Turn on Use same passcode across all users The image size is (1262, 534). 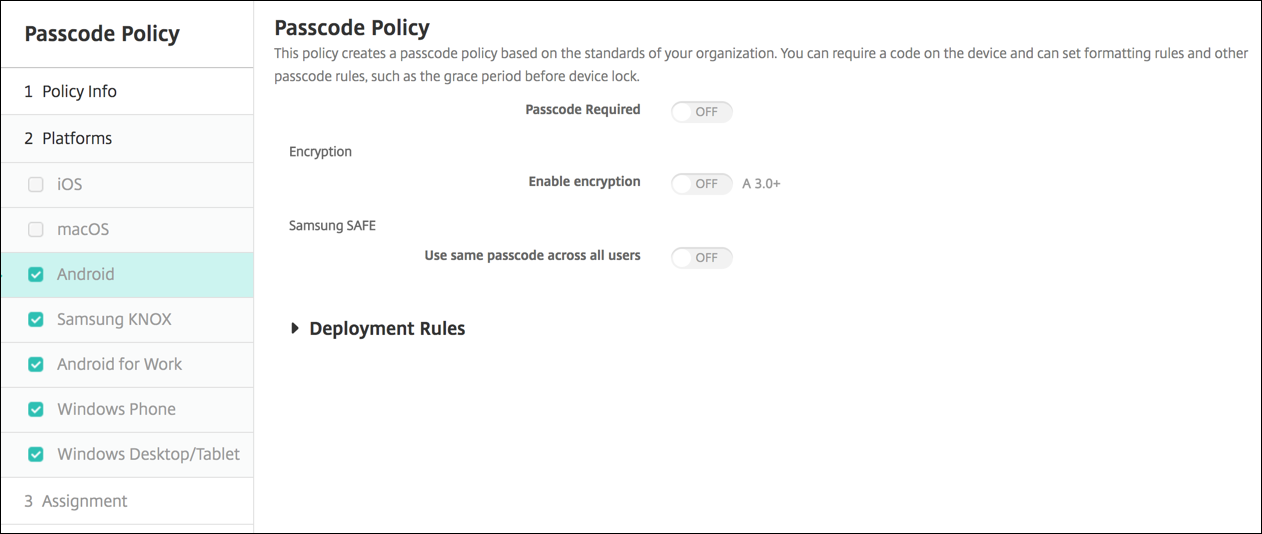701,258
